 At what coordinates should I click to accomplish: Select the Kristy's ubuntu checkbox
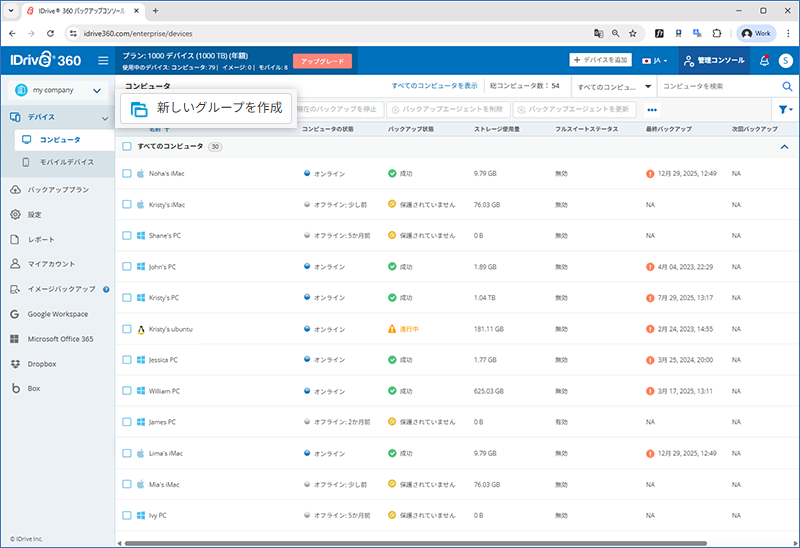click(127, 329)
